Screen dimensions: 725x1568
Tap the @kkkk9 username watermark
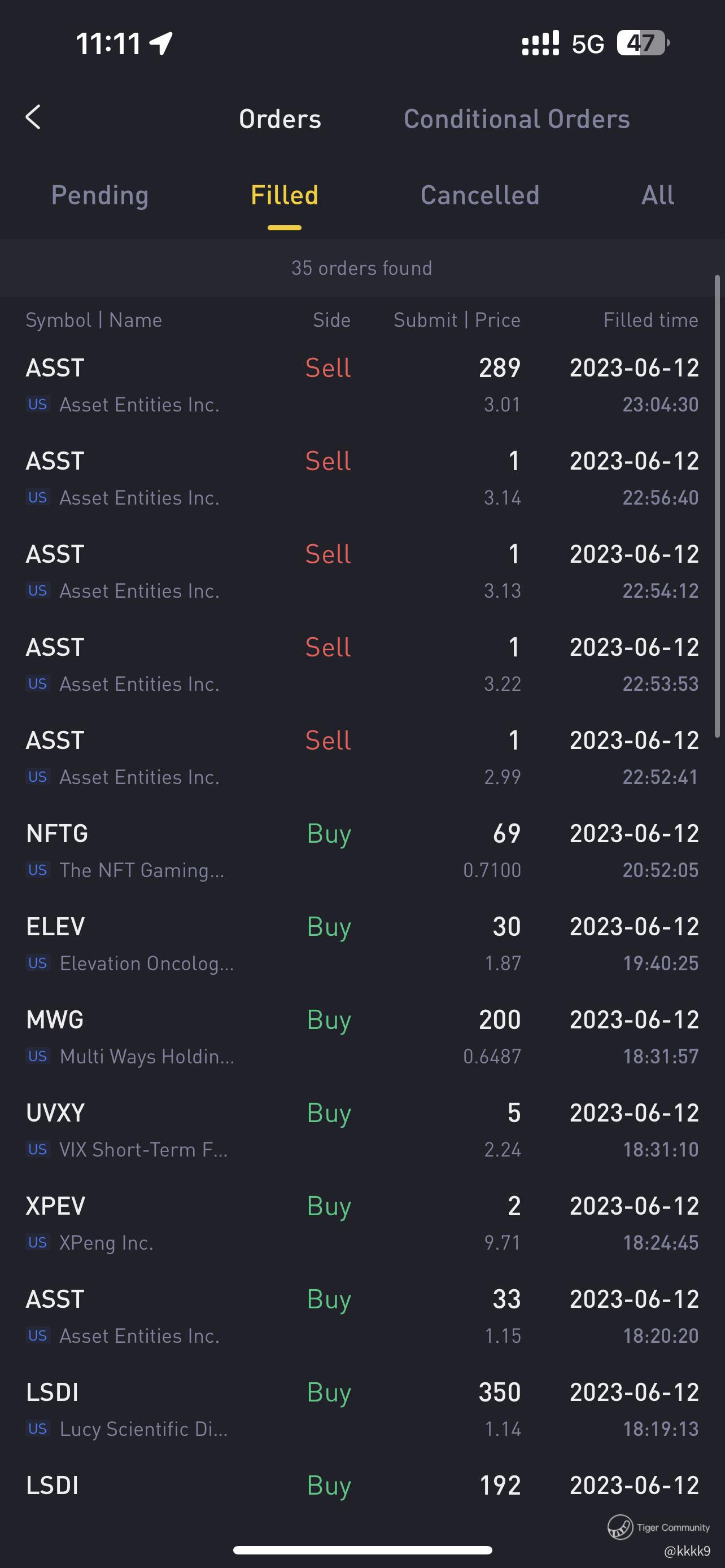(x=687, y=1551)
